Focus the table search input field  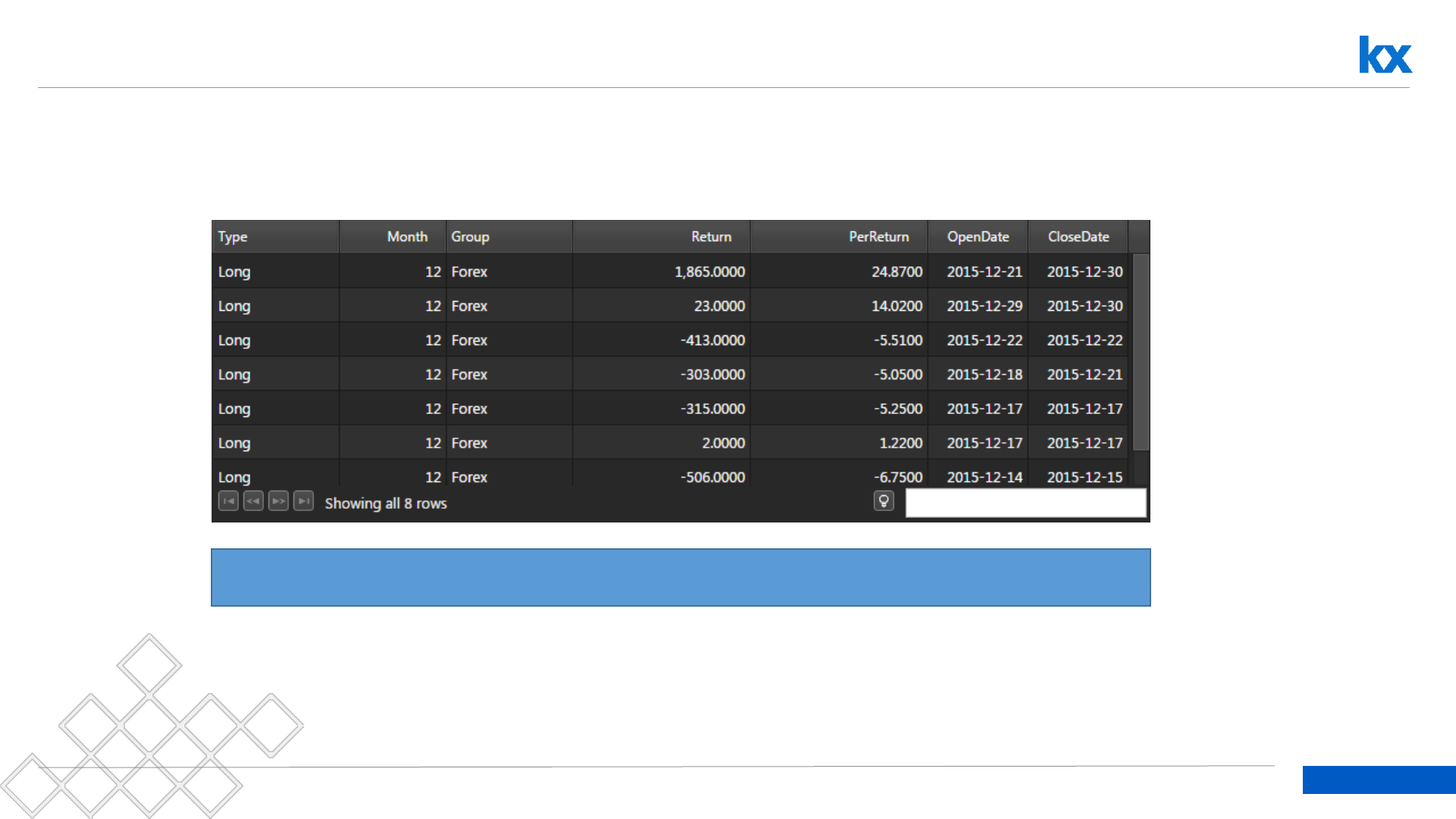1025,503
